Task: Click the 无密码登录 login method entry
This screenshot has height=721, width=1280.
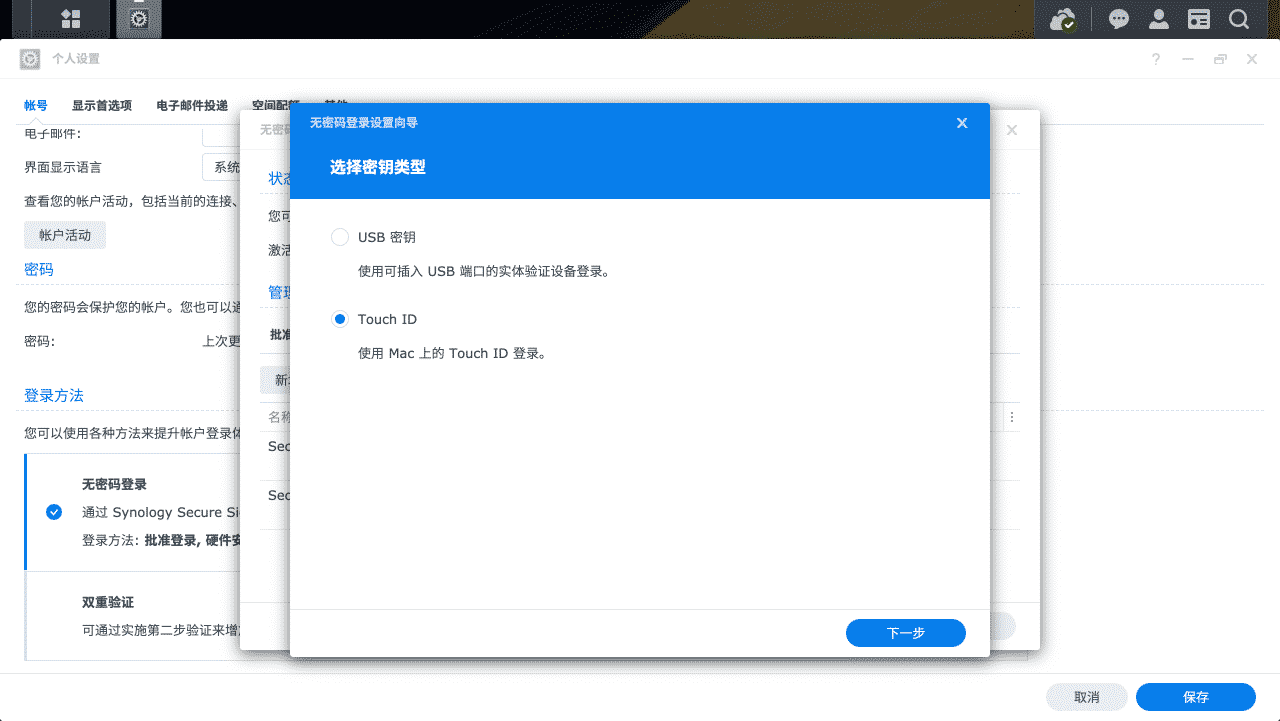Action: click(x=132, y=512)
